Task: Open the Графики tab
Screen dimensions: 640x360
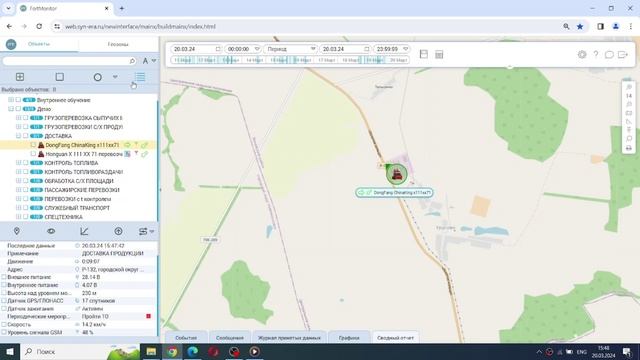Action: (x=349, y=338)
